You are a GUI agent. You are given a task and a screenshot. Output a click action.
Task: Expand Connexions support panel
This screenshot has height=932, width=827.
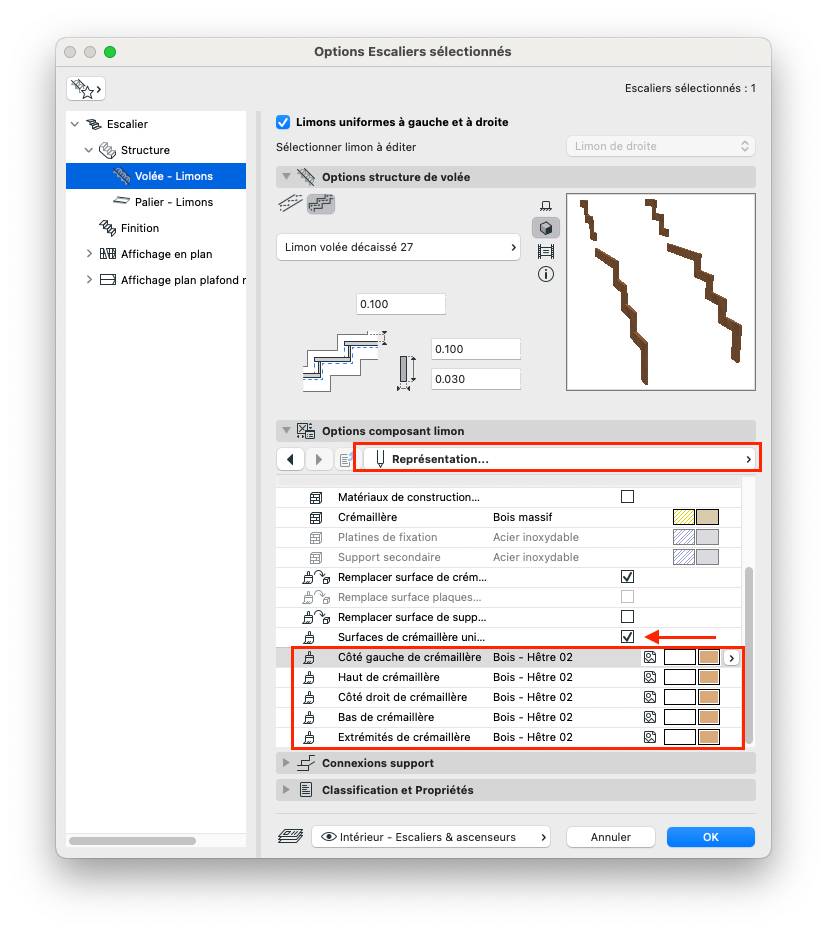point(287,763)
